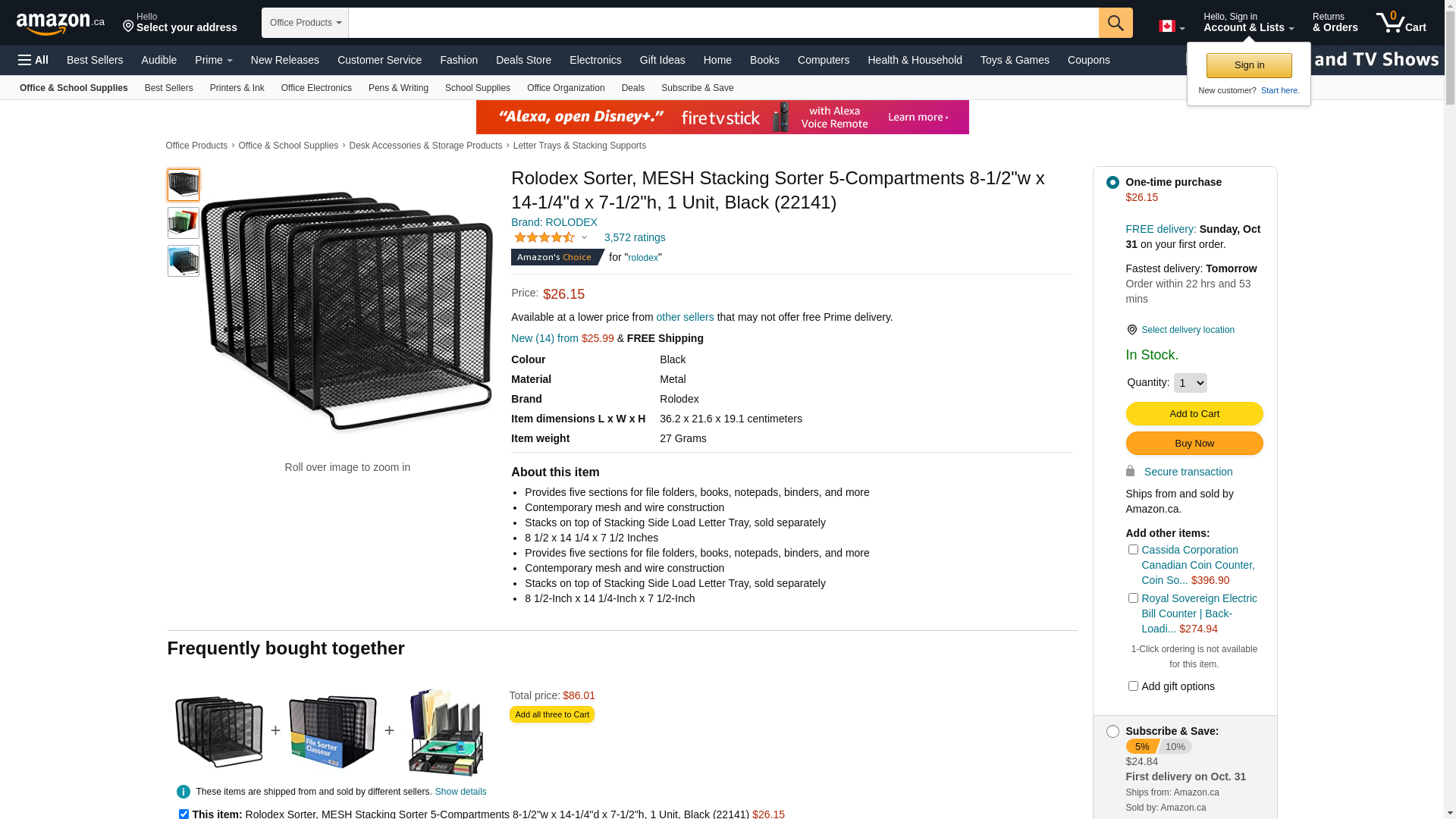The width and height of the screenshot is (1456, 819).
Task: Check Cassida Coin Counter add-on box
Action: tap(1133, 550)
